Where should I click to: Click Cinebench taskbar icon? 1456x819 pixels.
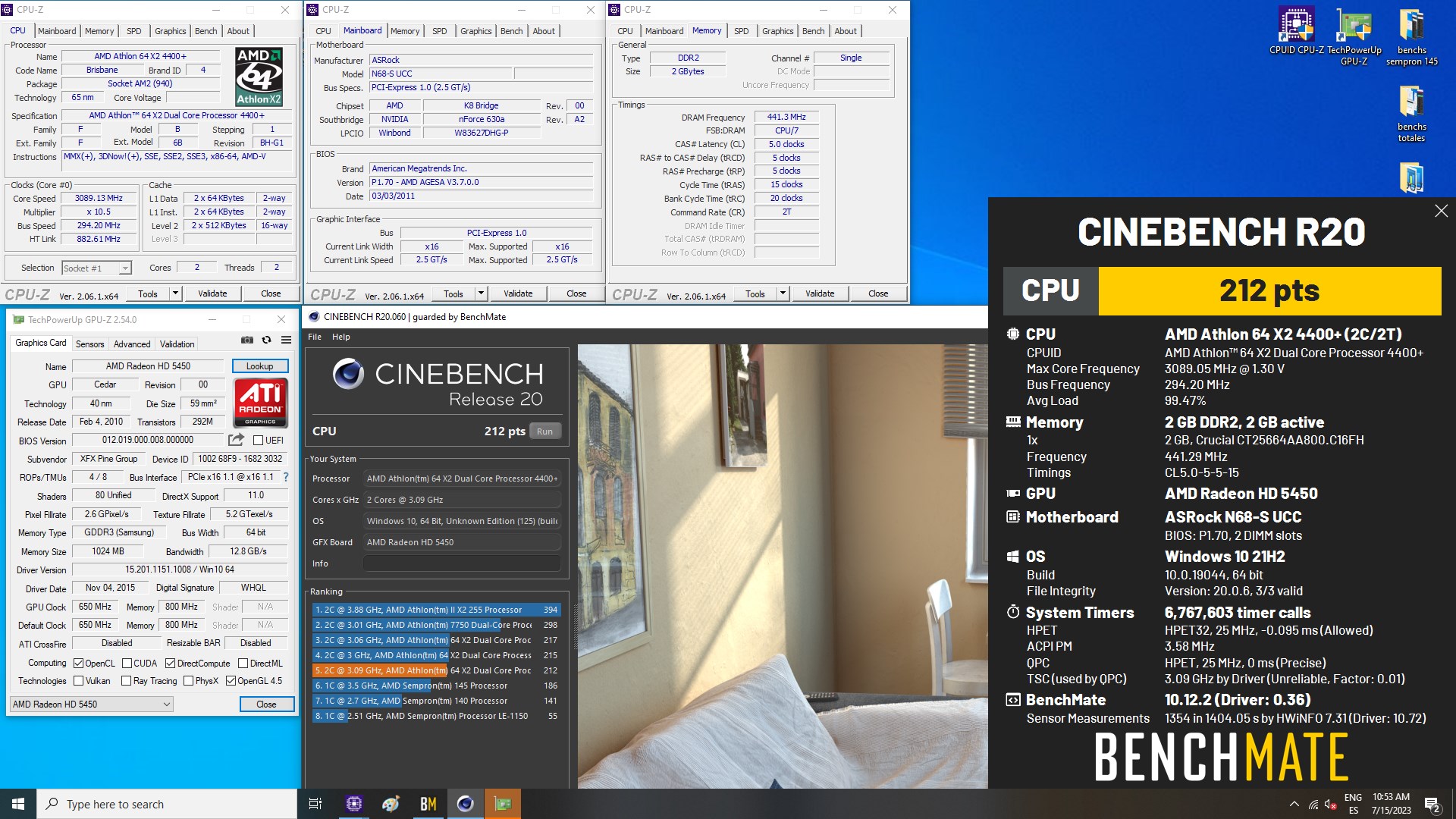pyautogui.click(x=465, y=804)
